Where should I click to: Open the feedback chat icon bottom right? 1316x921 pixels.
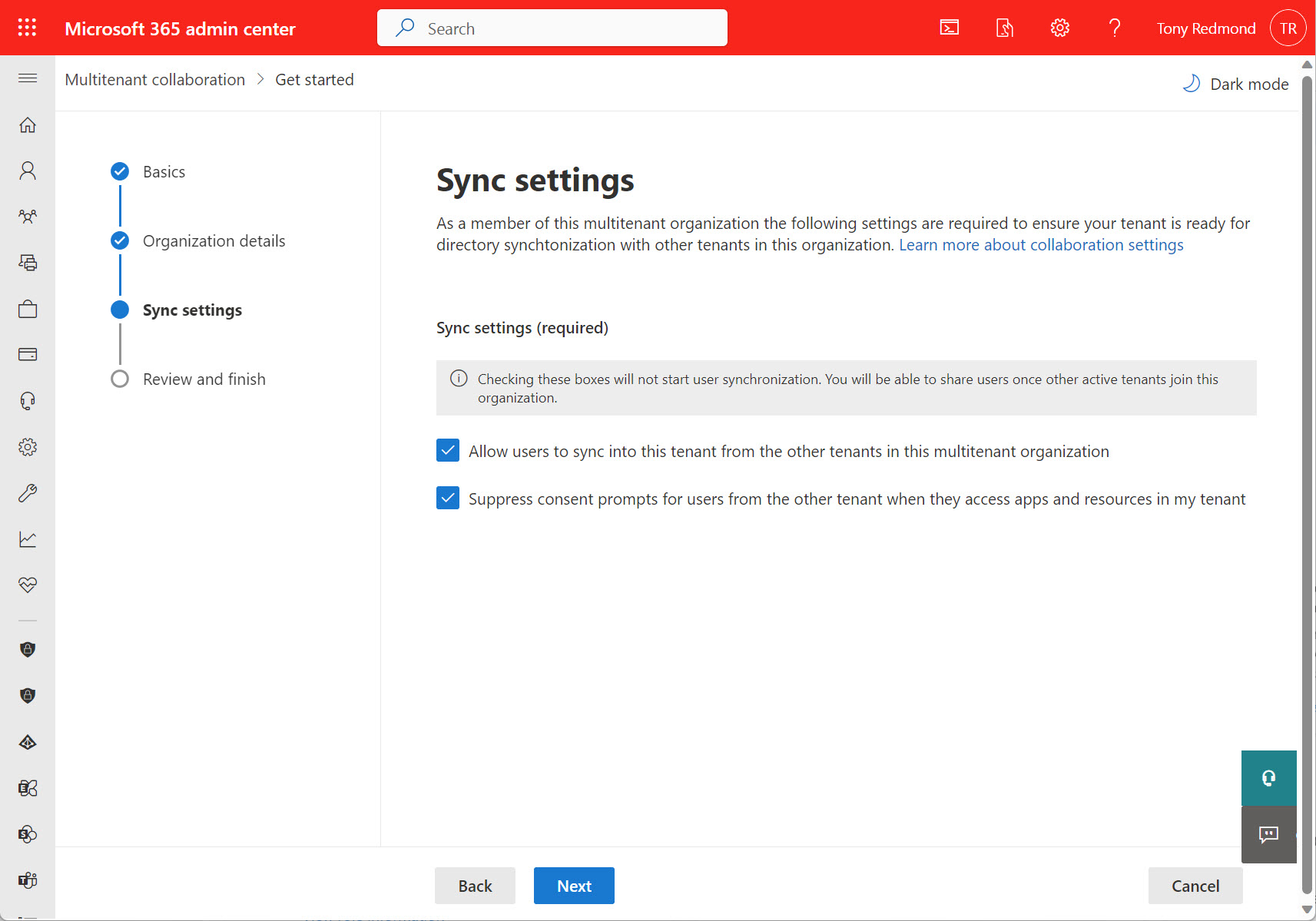(1268, 835)
